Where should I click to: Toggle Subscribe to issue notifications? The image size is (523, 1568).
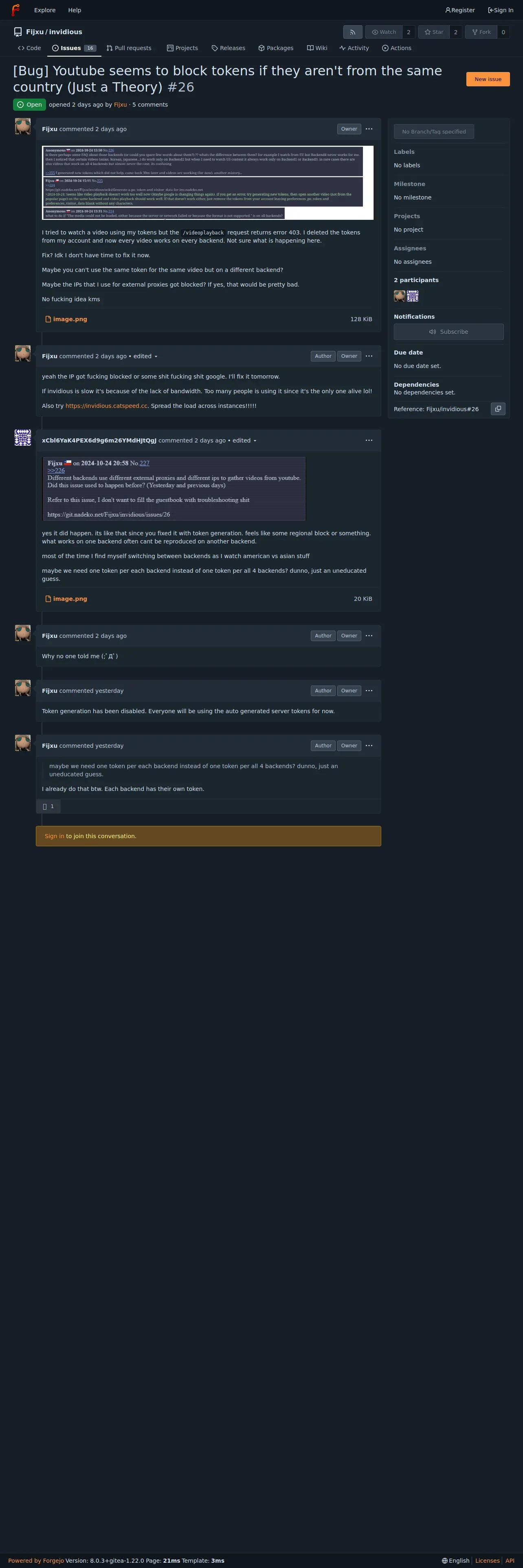pyautogui.click(x=449, y=332)
